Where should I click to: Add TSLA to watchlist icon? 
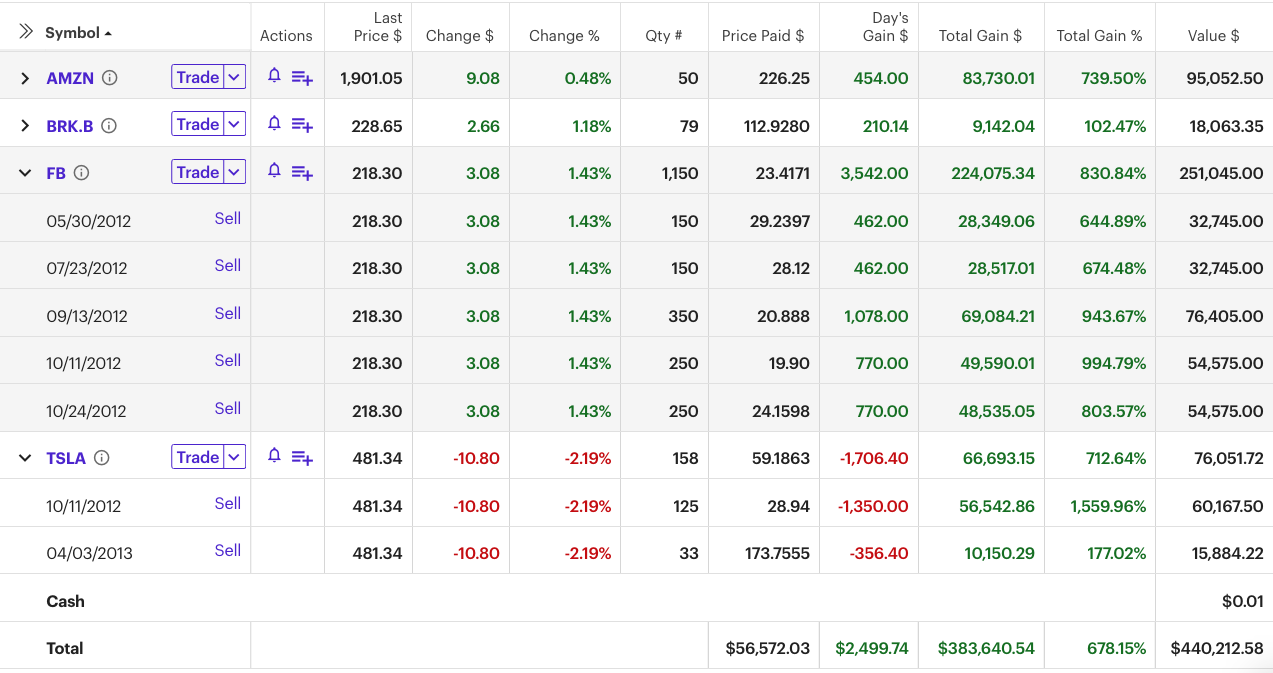[x=302, y=458]
